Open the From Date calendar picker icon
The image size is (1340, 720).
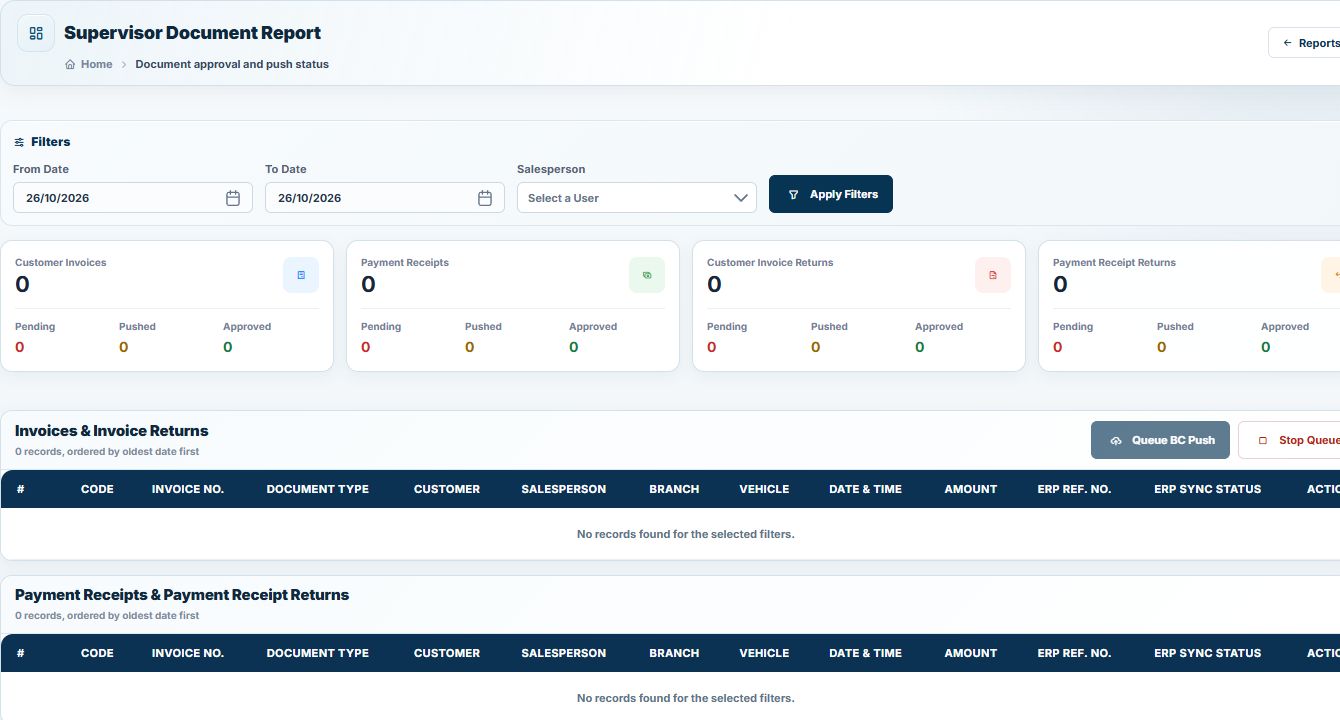pyautogui.click(x=233, y=198)
